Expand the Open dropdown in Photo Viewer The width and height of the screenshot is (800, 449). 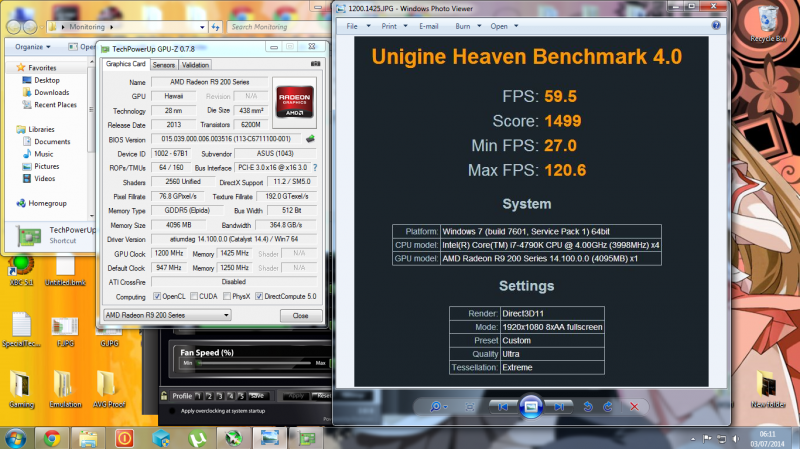coord(516,26)
